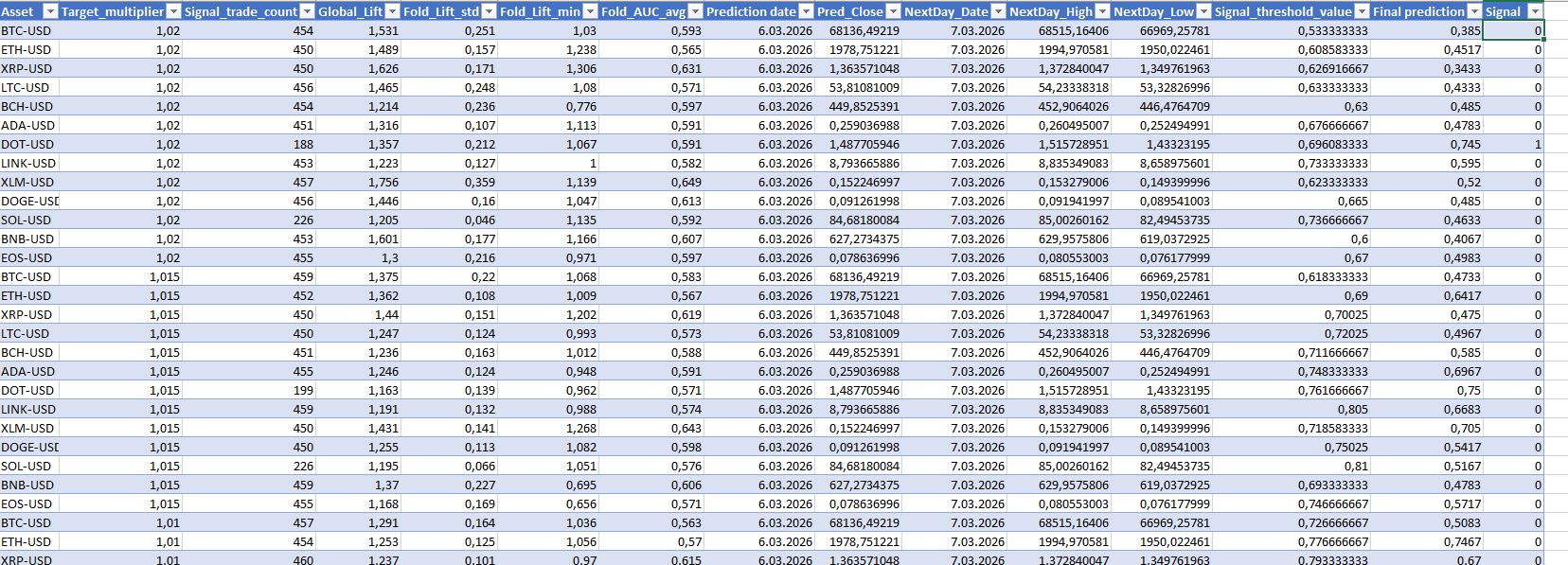This screenshot has height=565, width=1568.
Task: Expand the Prediction date filter arrow
Action: 806,11
